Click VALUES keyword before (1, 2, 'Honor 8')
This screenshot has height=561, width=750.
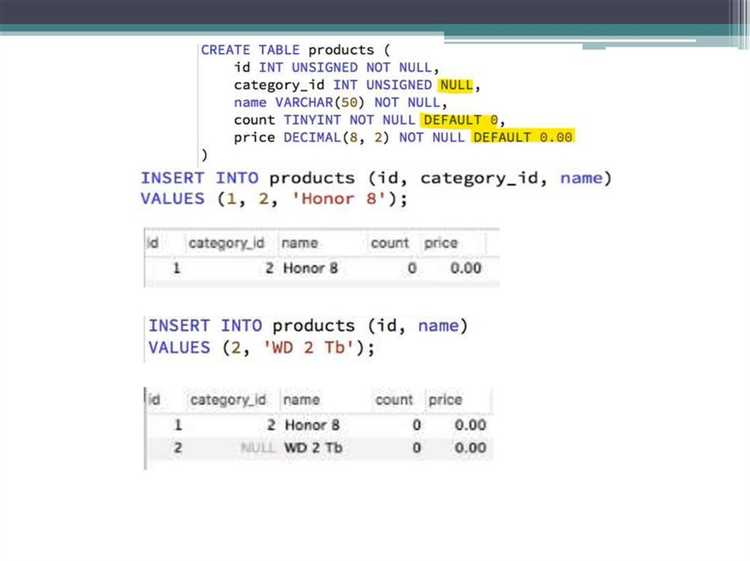[x=173, y=198]
